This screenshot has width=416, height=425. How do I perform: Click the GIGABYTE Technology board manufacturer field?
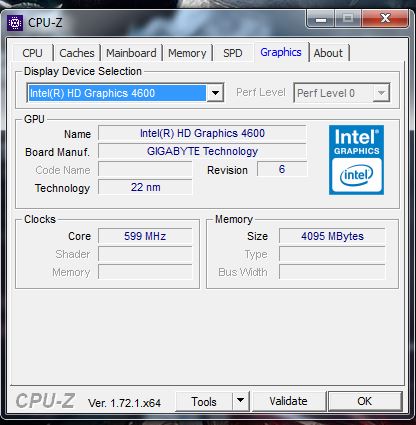(x=202, y=151)
